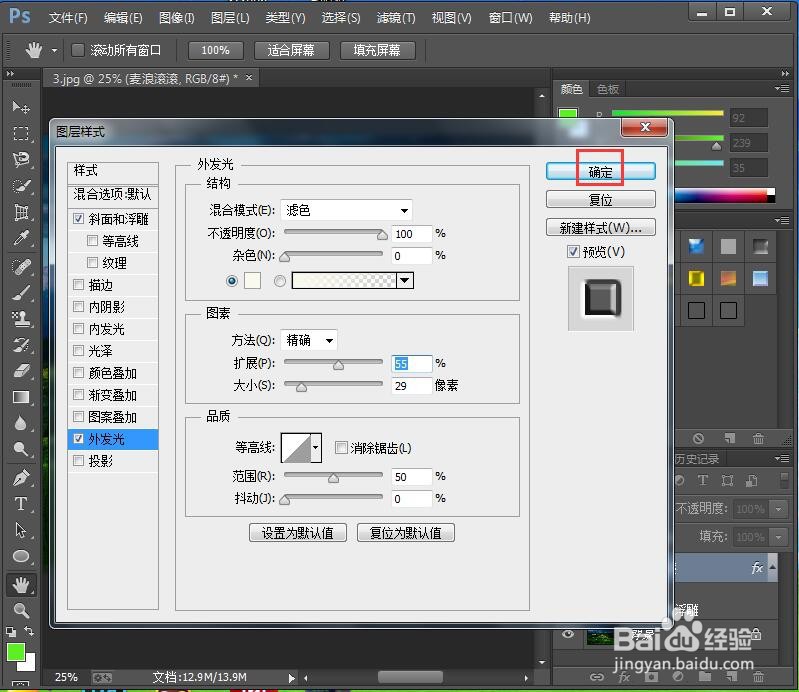Open the layer Fill dropdown arrow
Viewport: 799px width, 692px height.
[x=778, y=537]
